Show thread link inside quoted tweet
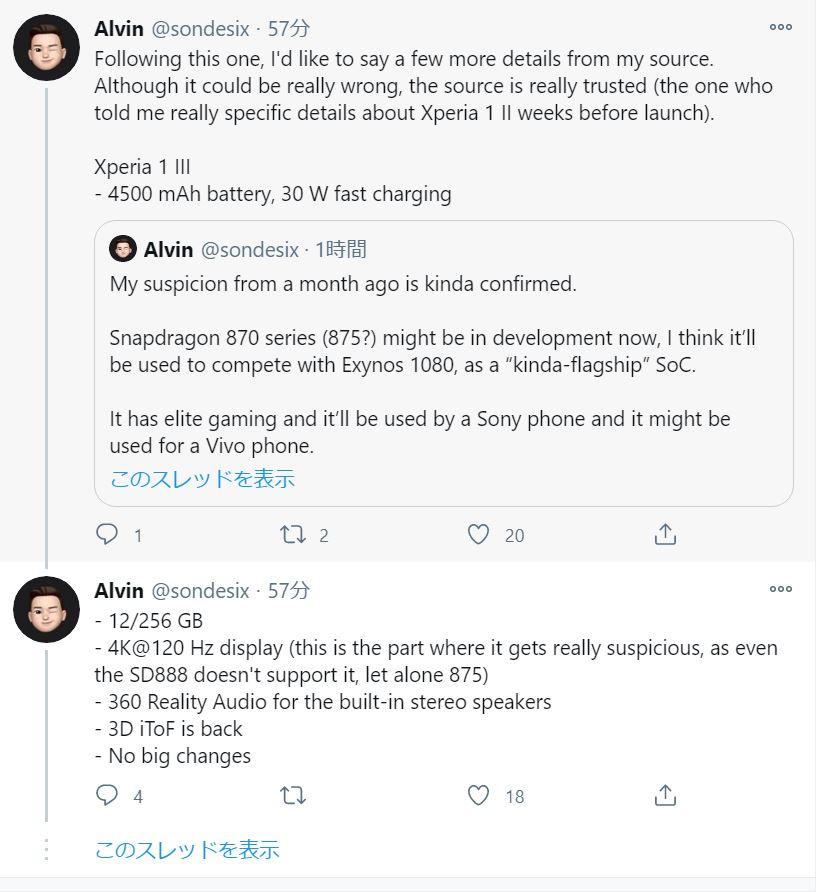827x892 pixels. (x=202, y=479)
